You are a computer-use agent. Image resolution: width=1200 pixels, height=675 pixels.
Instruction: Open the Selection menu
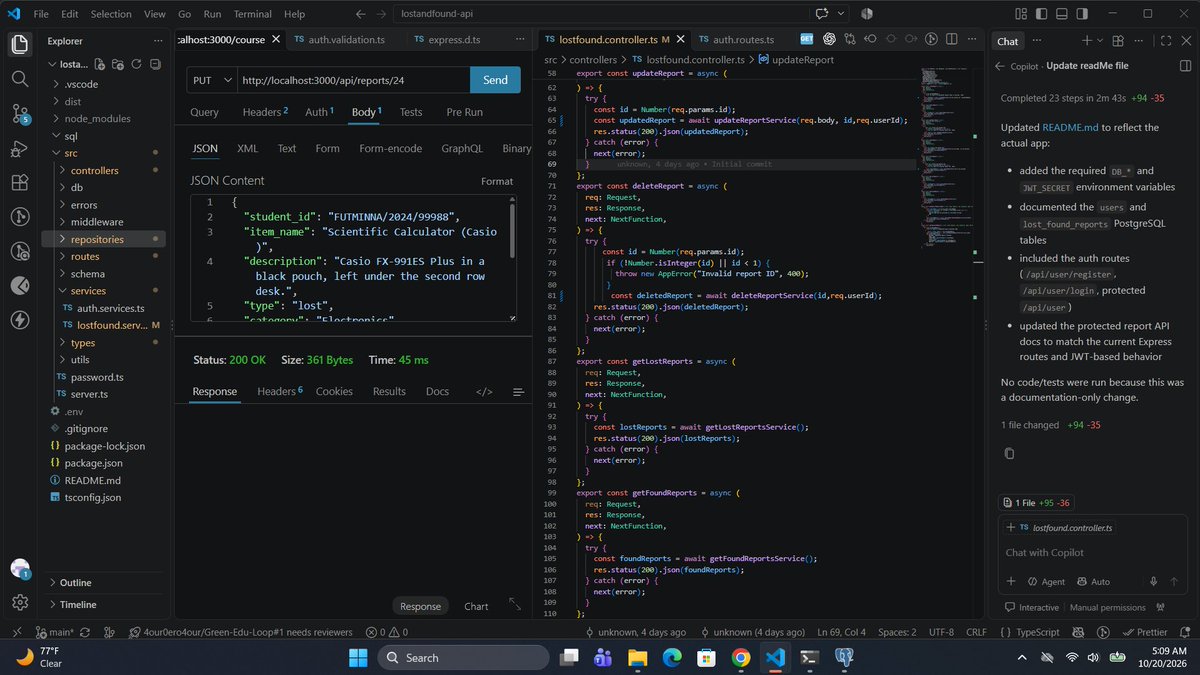[111, 14]
